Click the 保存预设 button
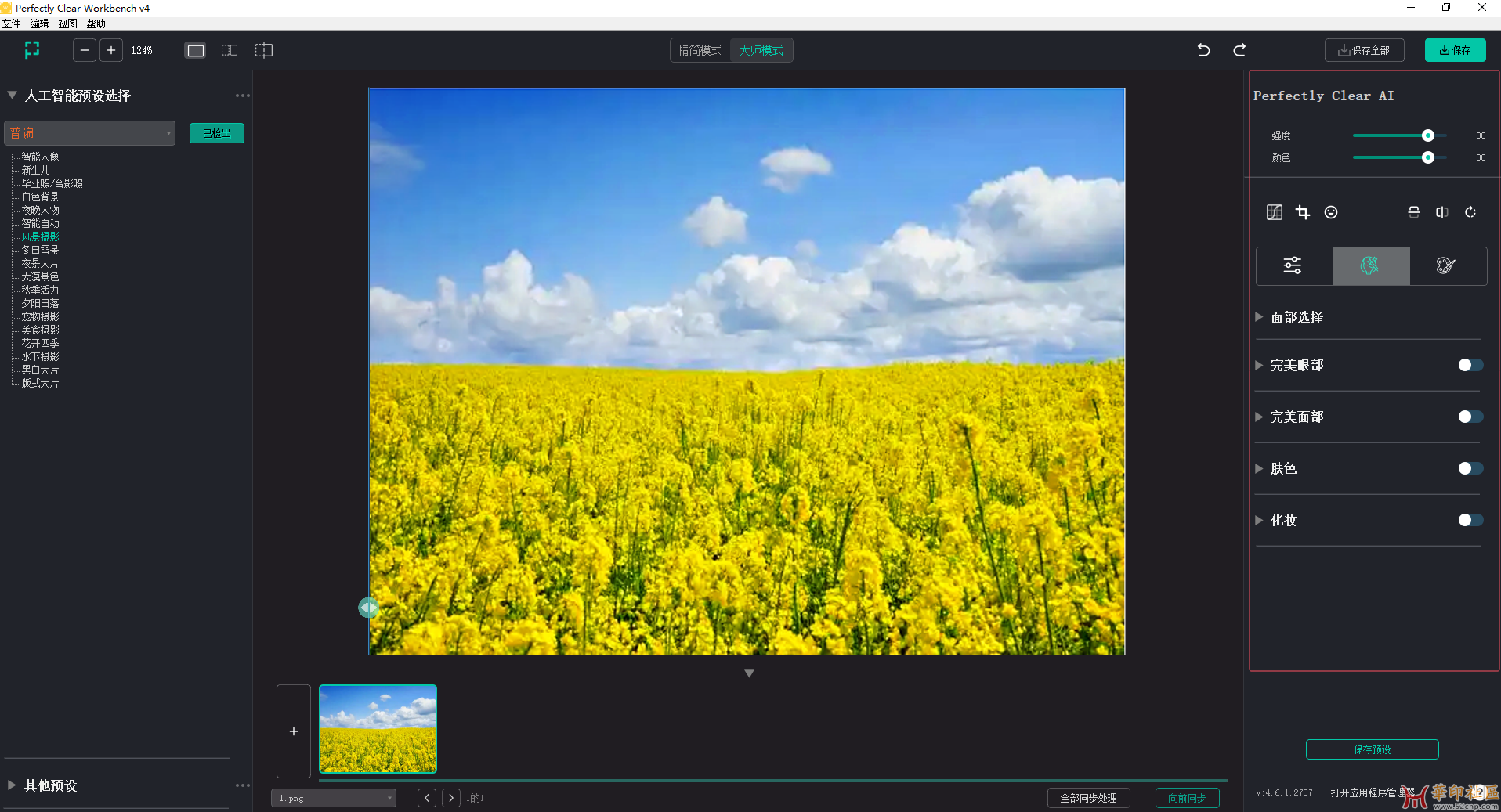 pos(1372,749)
